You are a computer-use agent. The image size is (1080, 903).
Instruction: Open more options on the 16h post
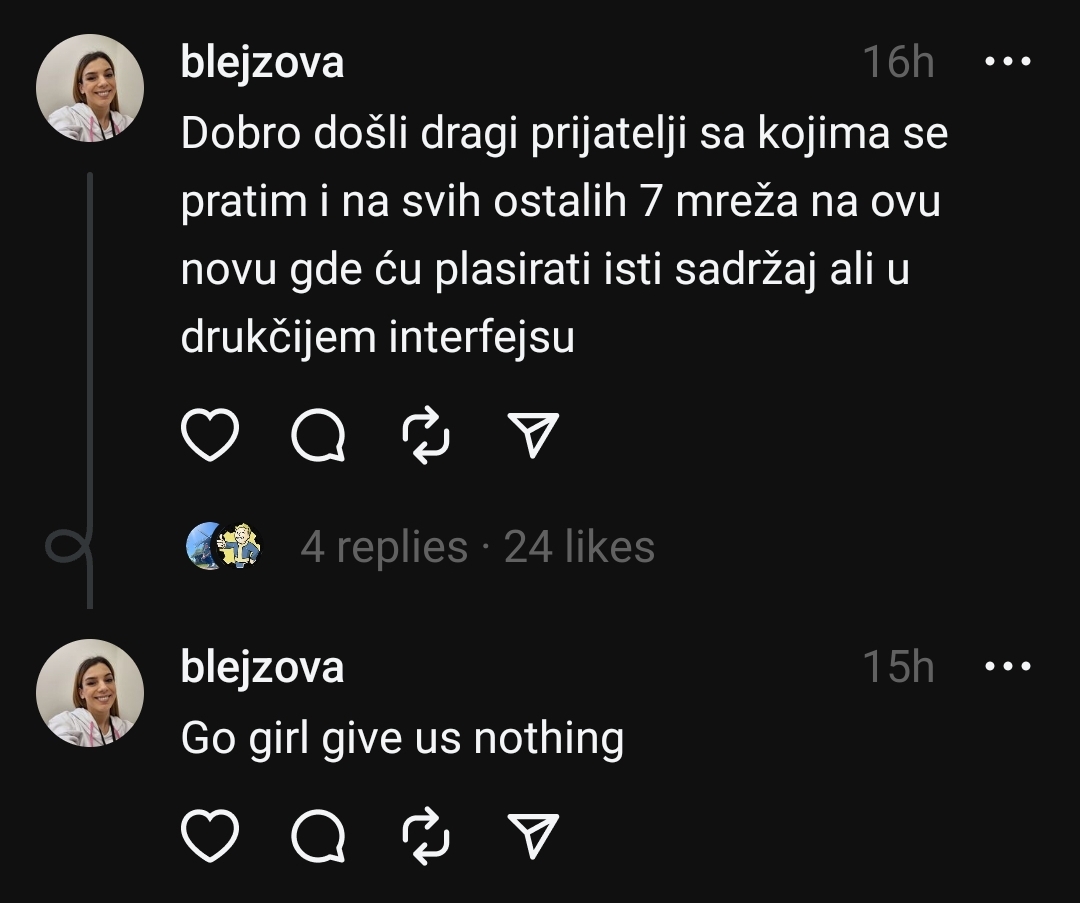point(1008,61)
